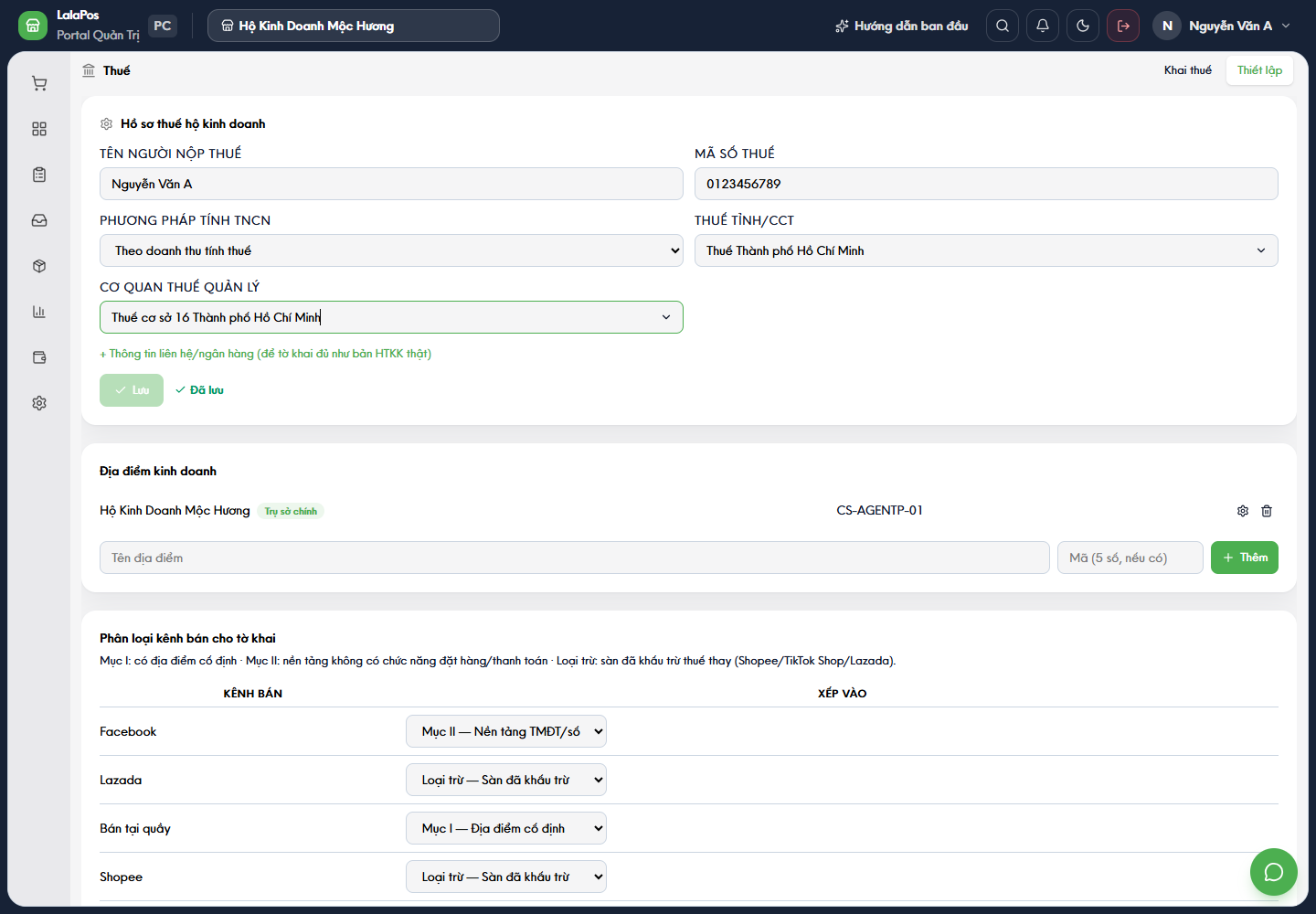Expand Thông tin liên hệ/ngân hàng link
The image size is (1316, 914).
(x=266, y=354)
